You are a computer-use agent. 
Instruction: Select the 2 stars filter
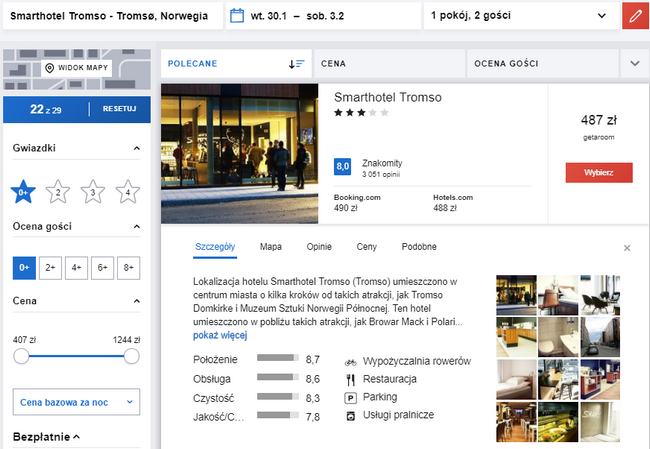(58, 192)
